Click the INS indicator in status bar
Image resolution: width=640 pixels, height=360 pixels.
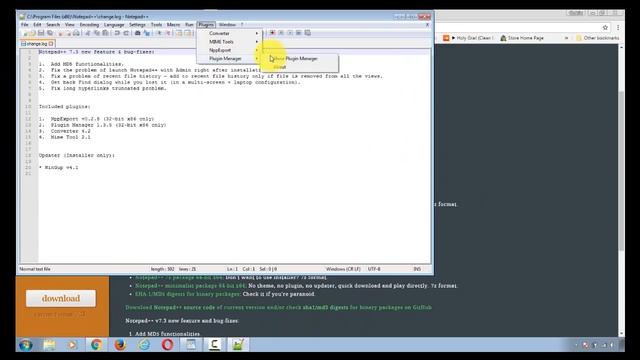coord(417,269)
